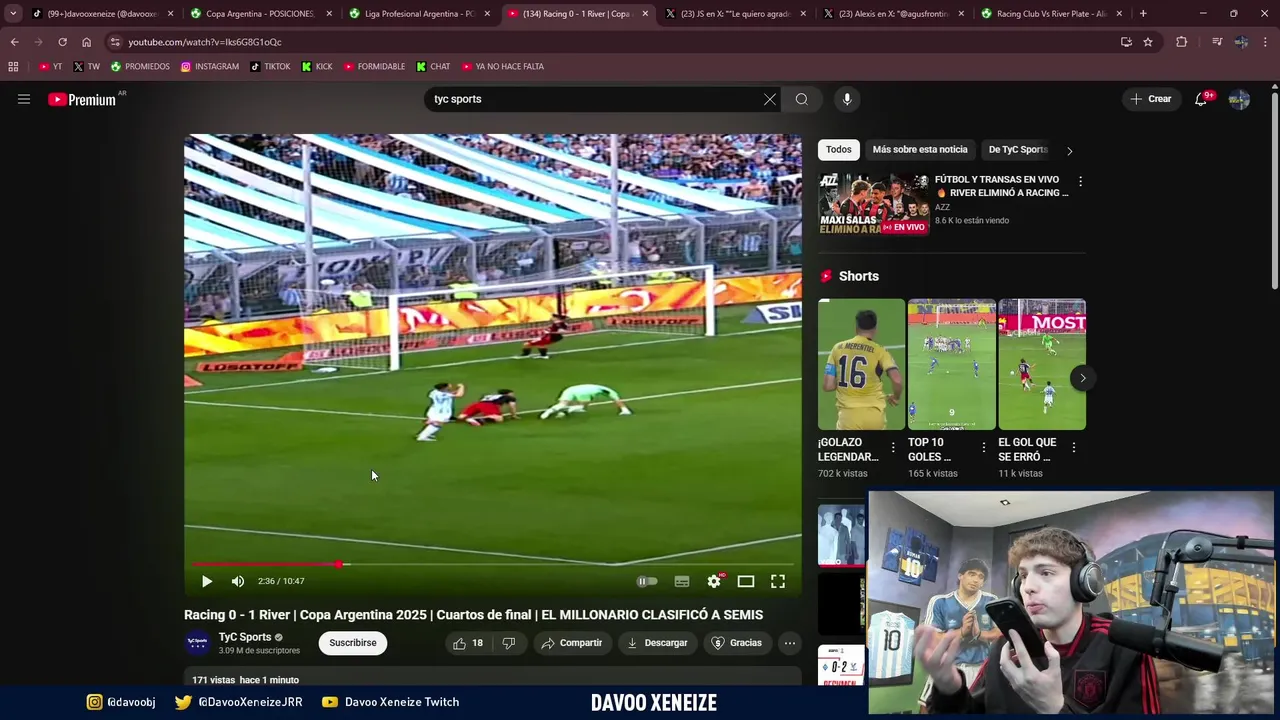This screenshot has height=720, width=1280.
Task: Open options for EL GOL QUE SE ERRÓ short
Action: (x=1074, y=448)
